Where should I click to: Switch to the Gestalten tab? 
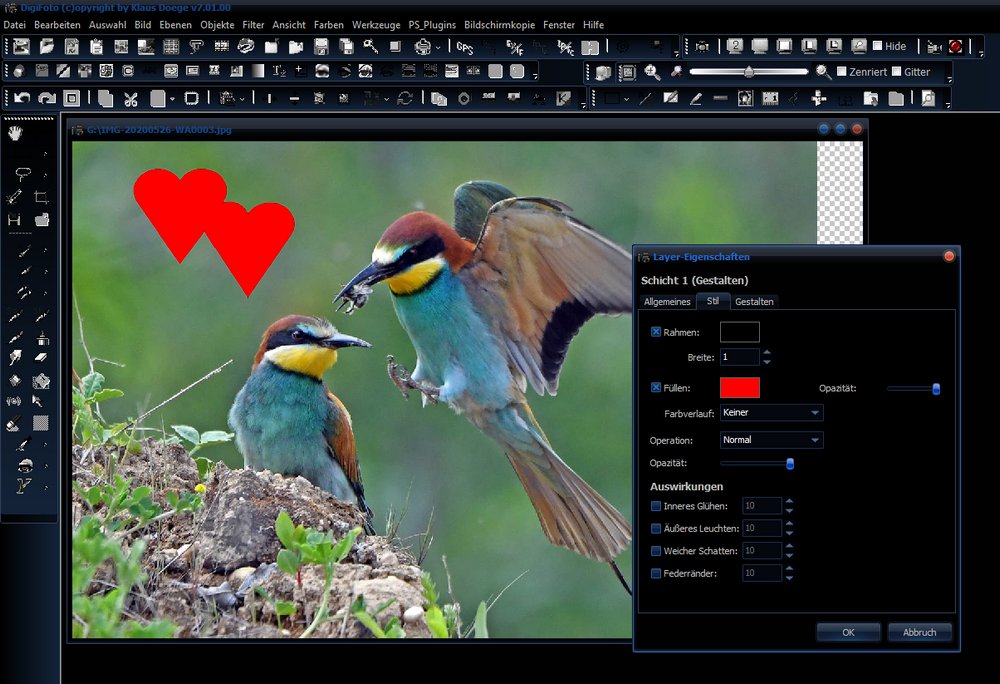(x=753, y=301)
